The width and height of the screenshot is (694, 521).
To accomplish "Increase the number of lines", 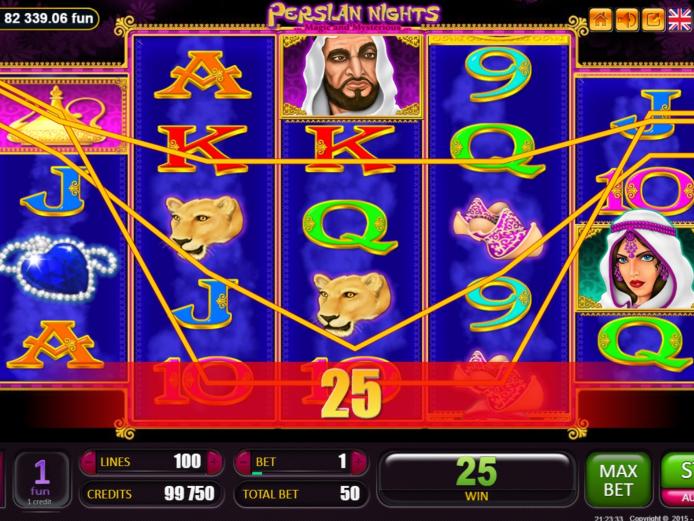I will point(215,463).
